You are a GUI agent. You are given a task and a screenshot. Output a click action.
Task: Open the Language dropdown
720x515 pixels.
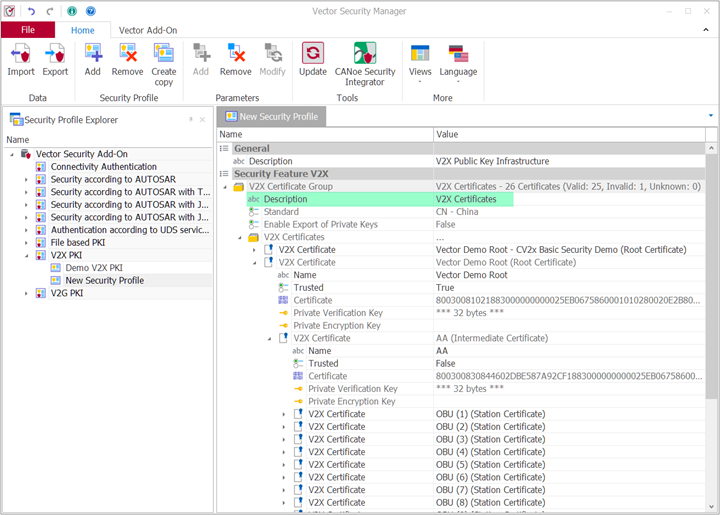458,63
